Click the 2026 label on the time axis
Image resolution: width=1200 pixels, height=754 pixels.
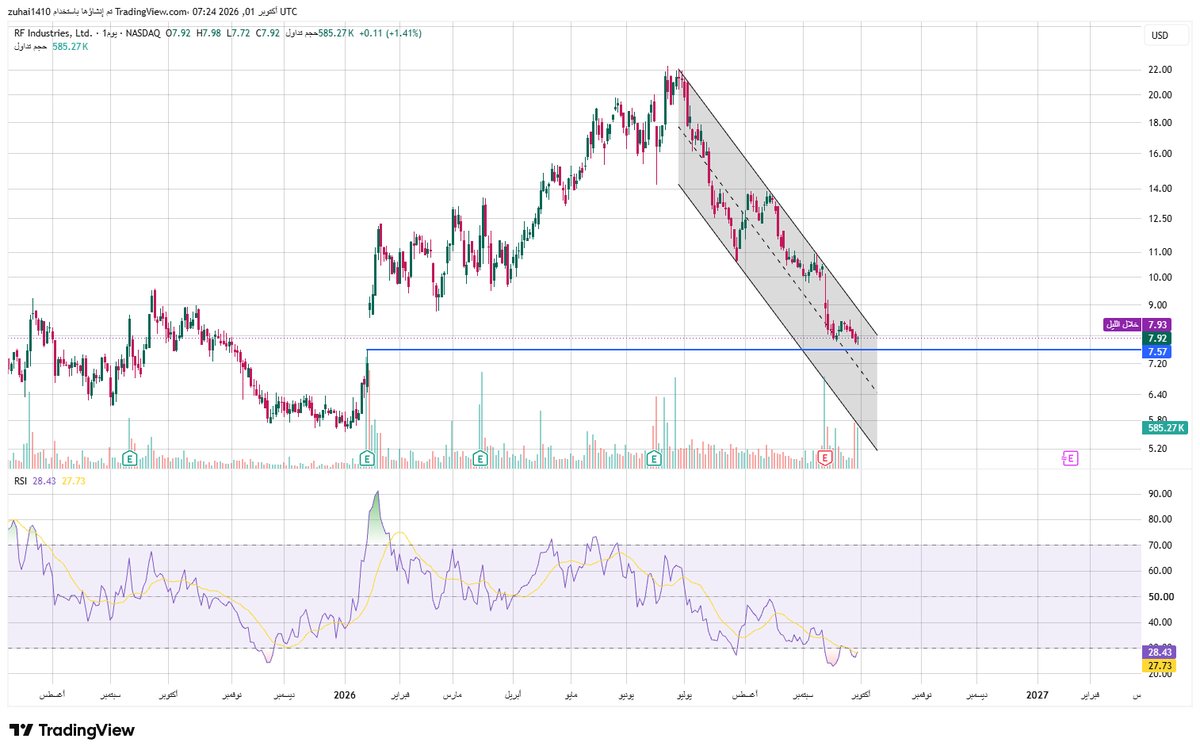345,694
